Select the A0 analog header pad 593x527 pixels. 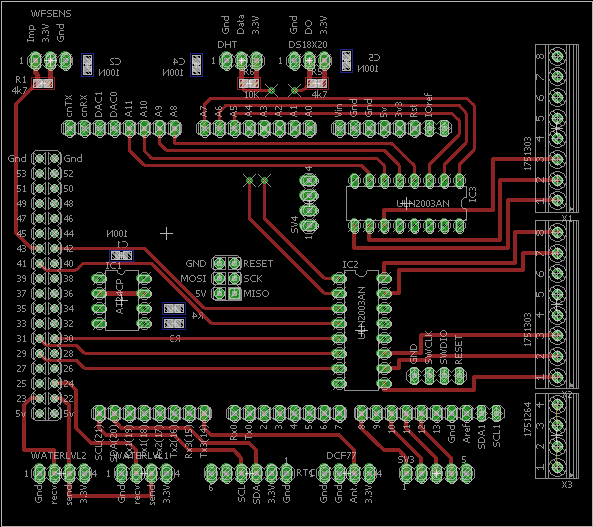[x=309, y=128]
